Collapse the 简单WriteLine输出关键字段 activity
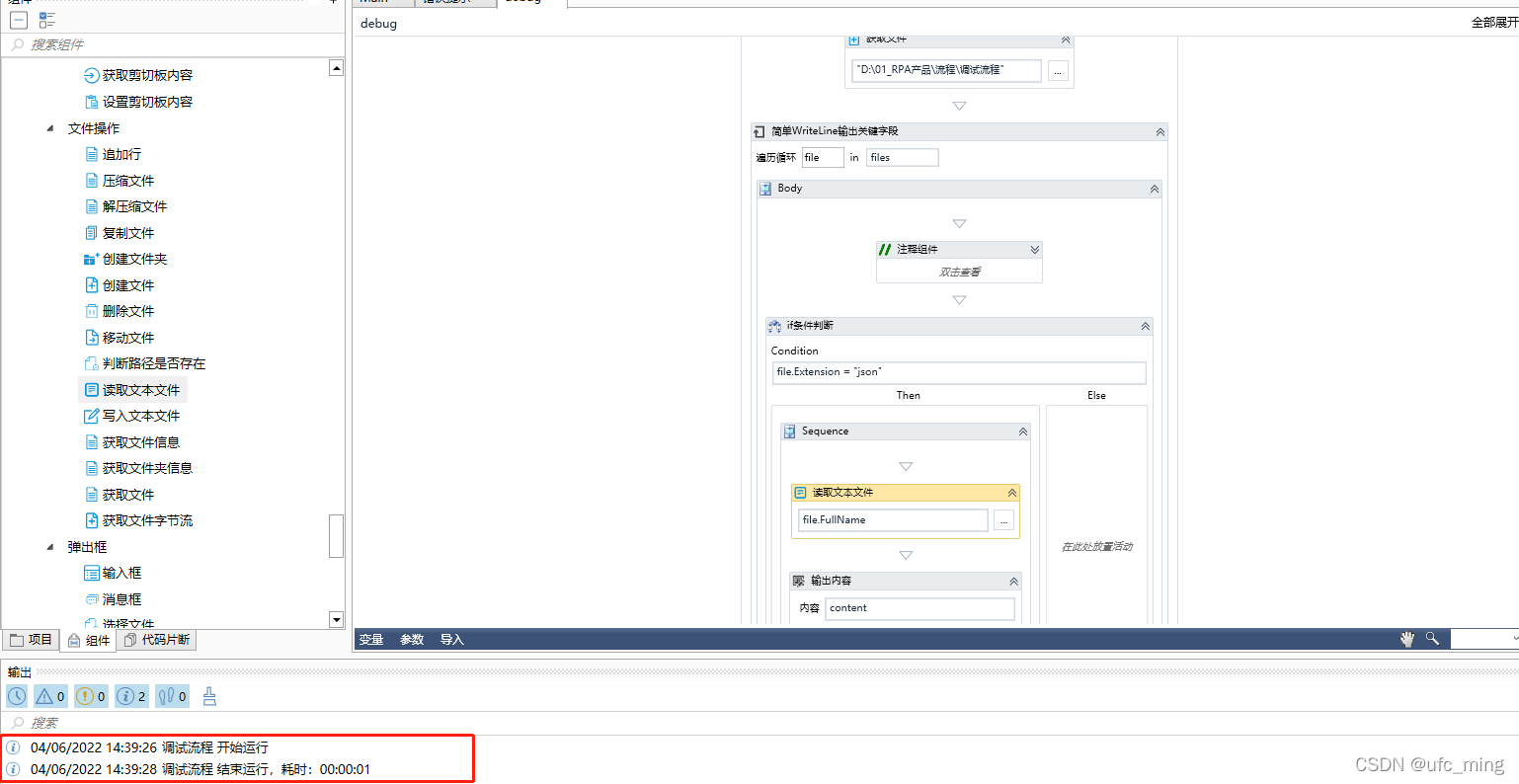 [x=1159, y=131]
